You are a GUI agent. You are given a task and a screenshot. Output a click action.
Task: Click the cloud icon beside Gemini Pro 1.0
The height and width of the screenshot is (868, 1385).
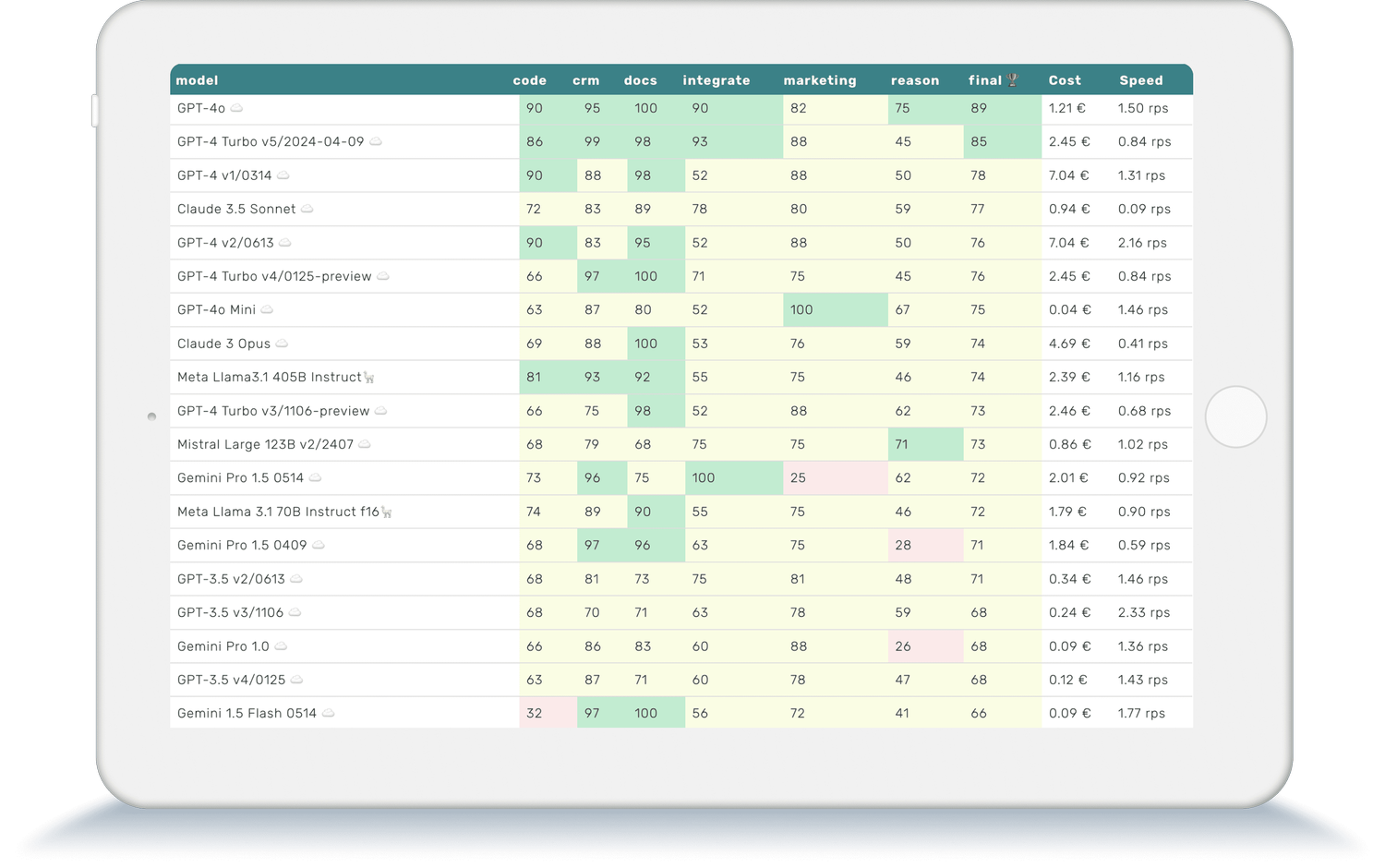point(280,646)
